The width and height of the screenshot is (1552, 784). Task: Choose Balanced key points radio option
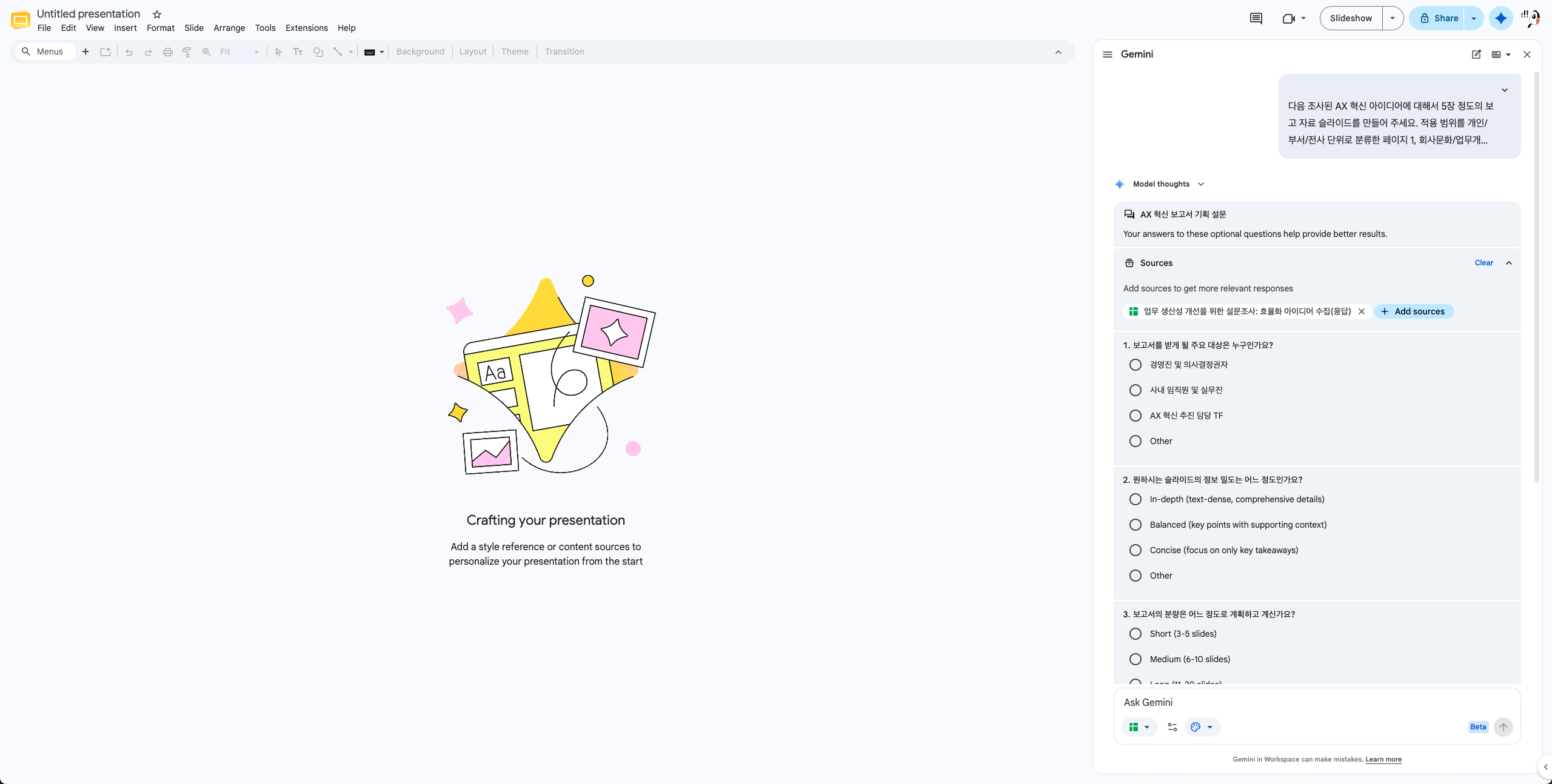coord(1136,525)
